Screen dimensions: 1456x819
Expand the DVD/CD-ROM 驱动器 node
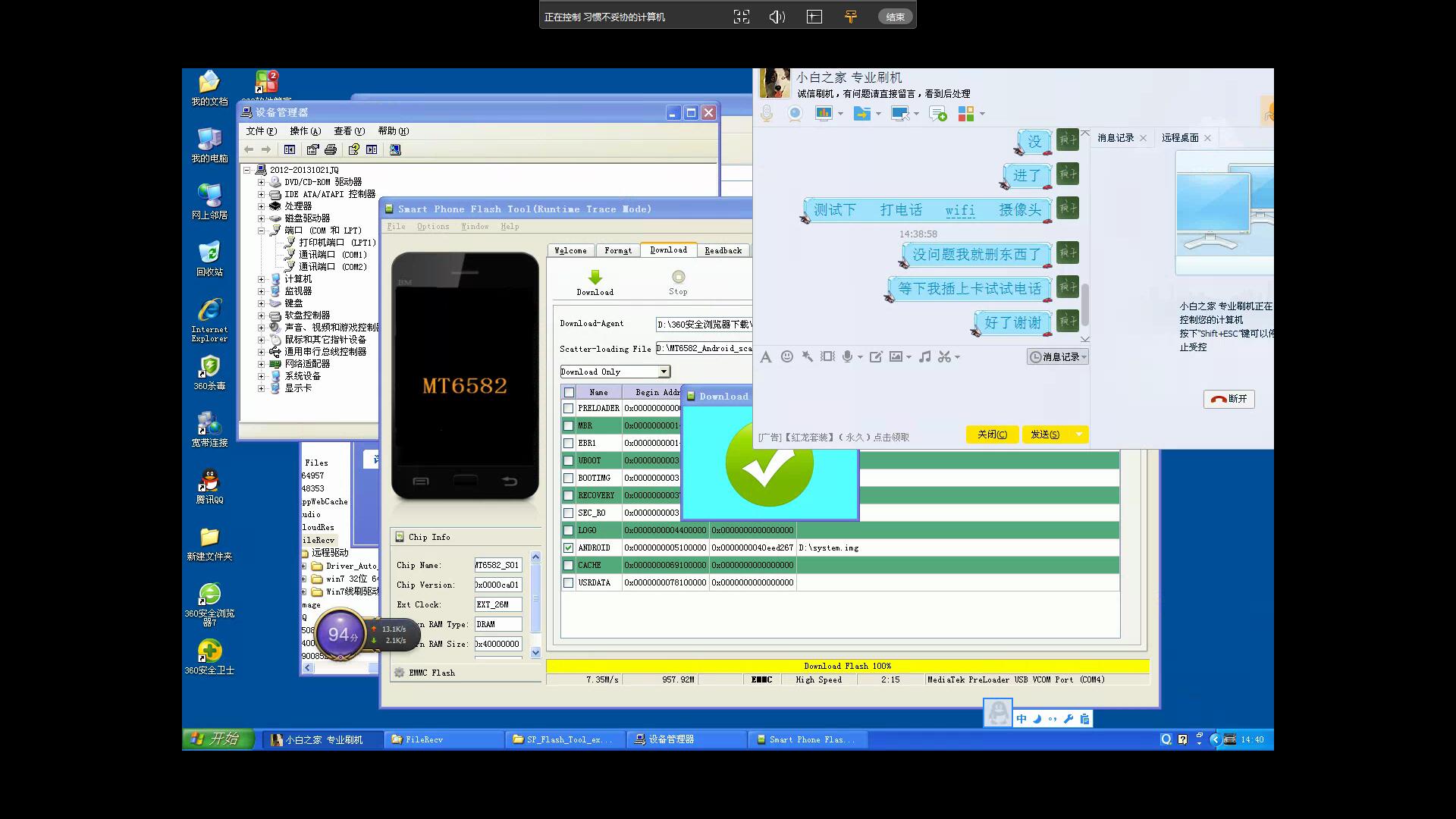(261, 182)
